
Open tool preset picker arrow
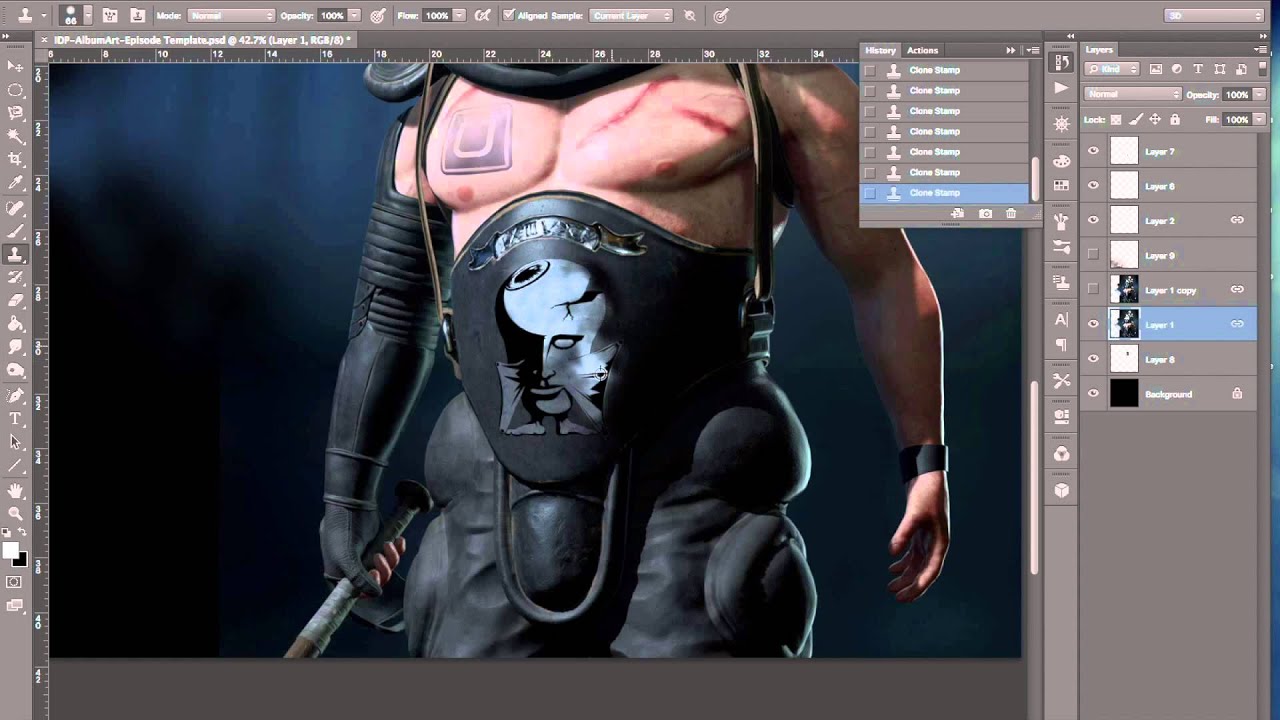42,16
